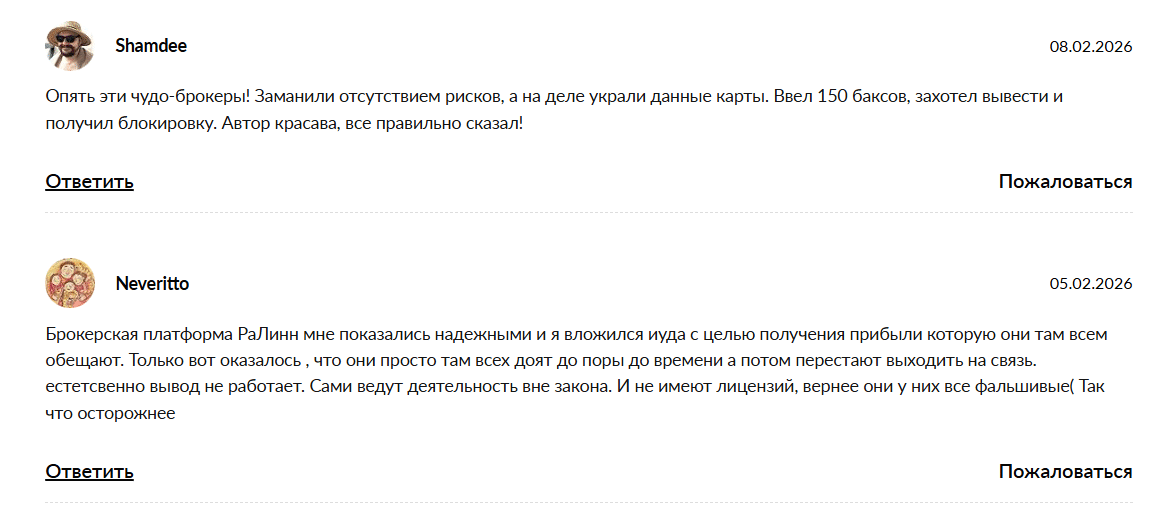Click Neveritto's profile avatar

pos(70,284)
